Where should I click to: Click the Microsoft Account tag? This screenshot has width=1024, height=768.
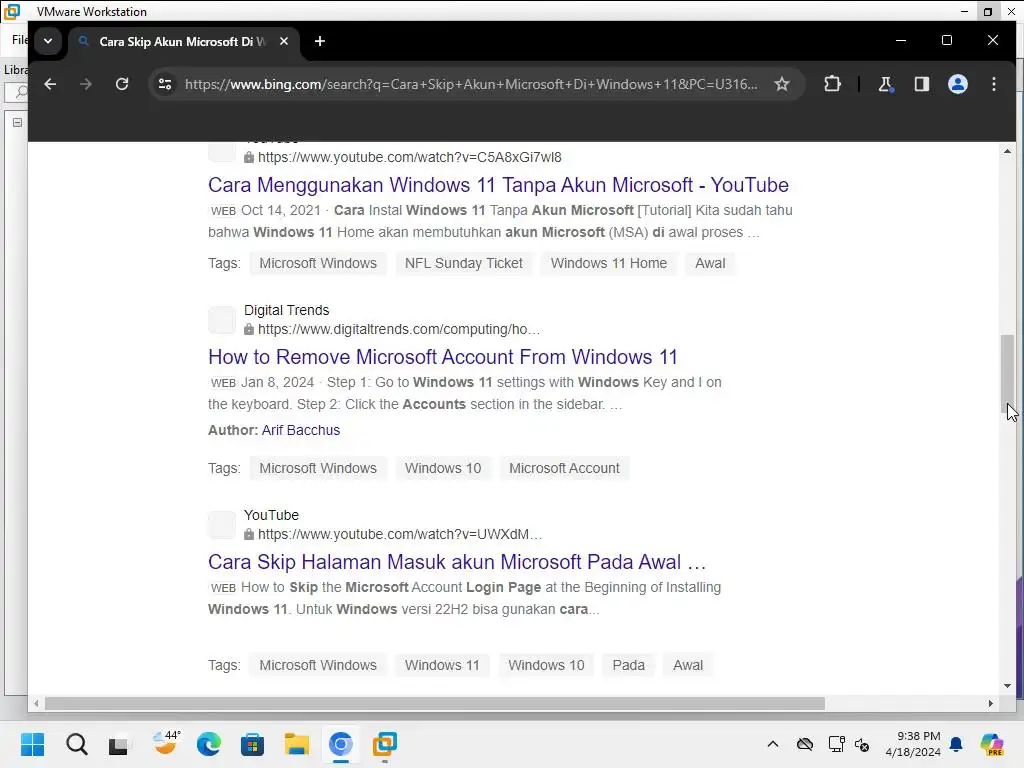pyautogui.click(x=564, y=468)
